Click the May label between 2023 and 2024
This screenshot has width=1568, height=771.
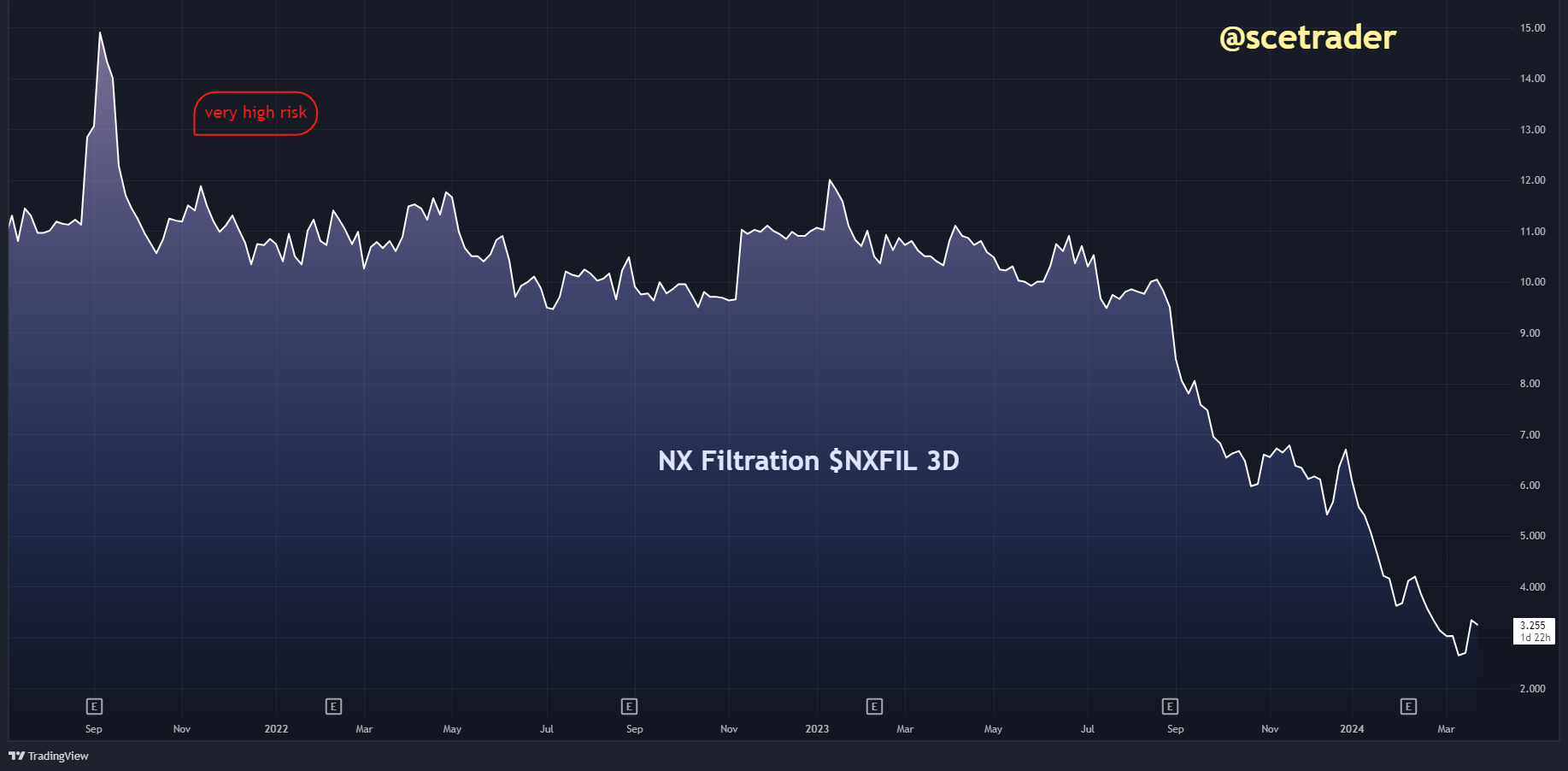pyautogui.click(x=993, y=729)
